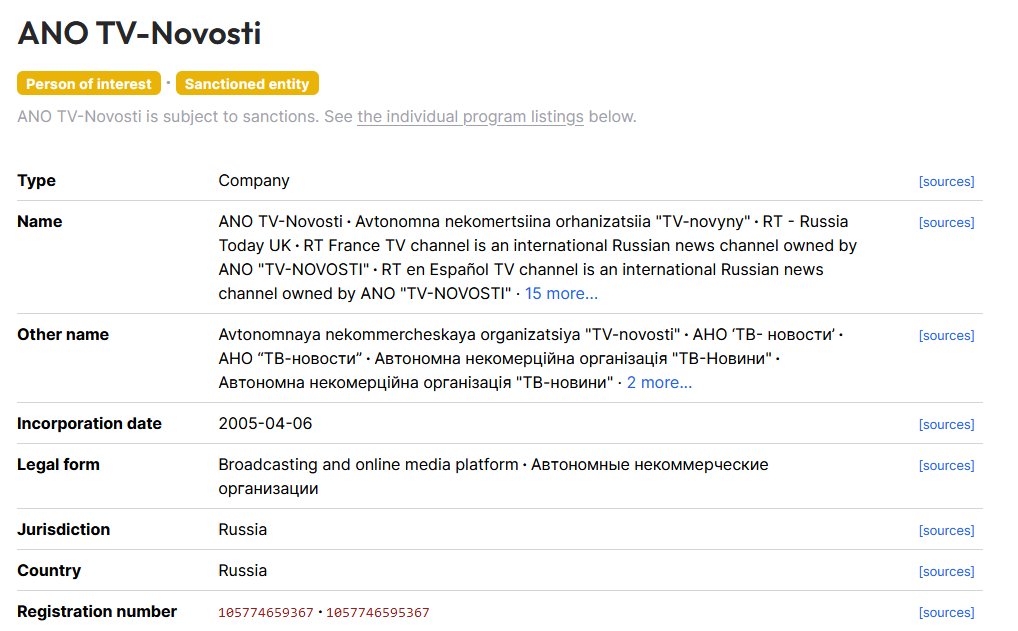Viewport: 1018px width, 631px height.
Task: Open sources for Other name row
Action: [946, 336]
